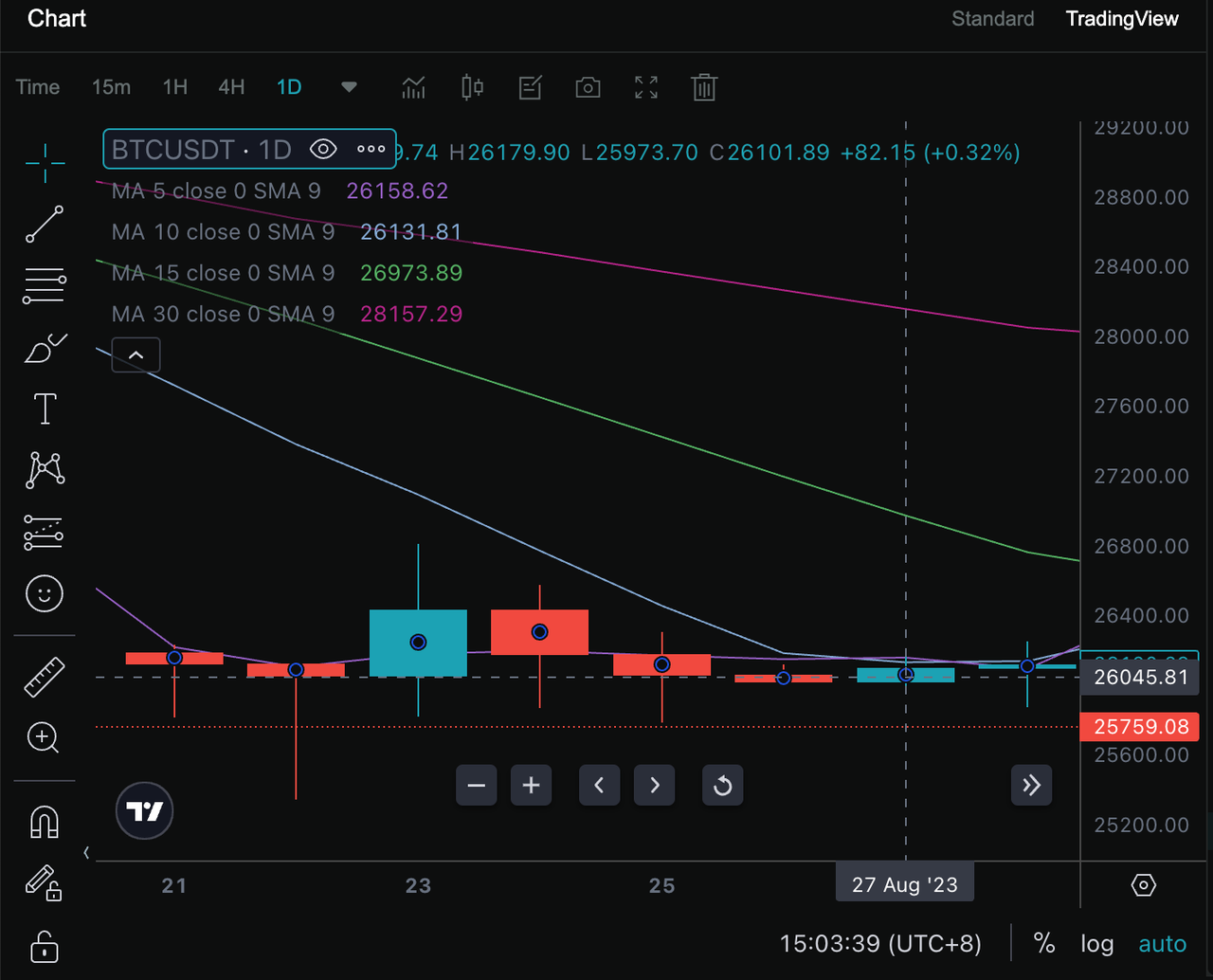Toggle stay in drawing mode pencil-lock
The width and height of the screenshot is (1213, 980).
pos(45,883)
